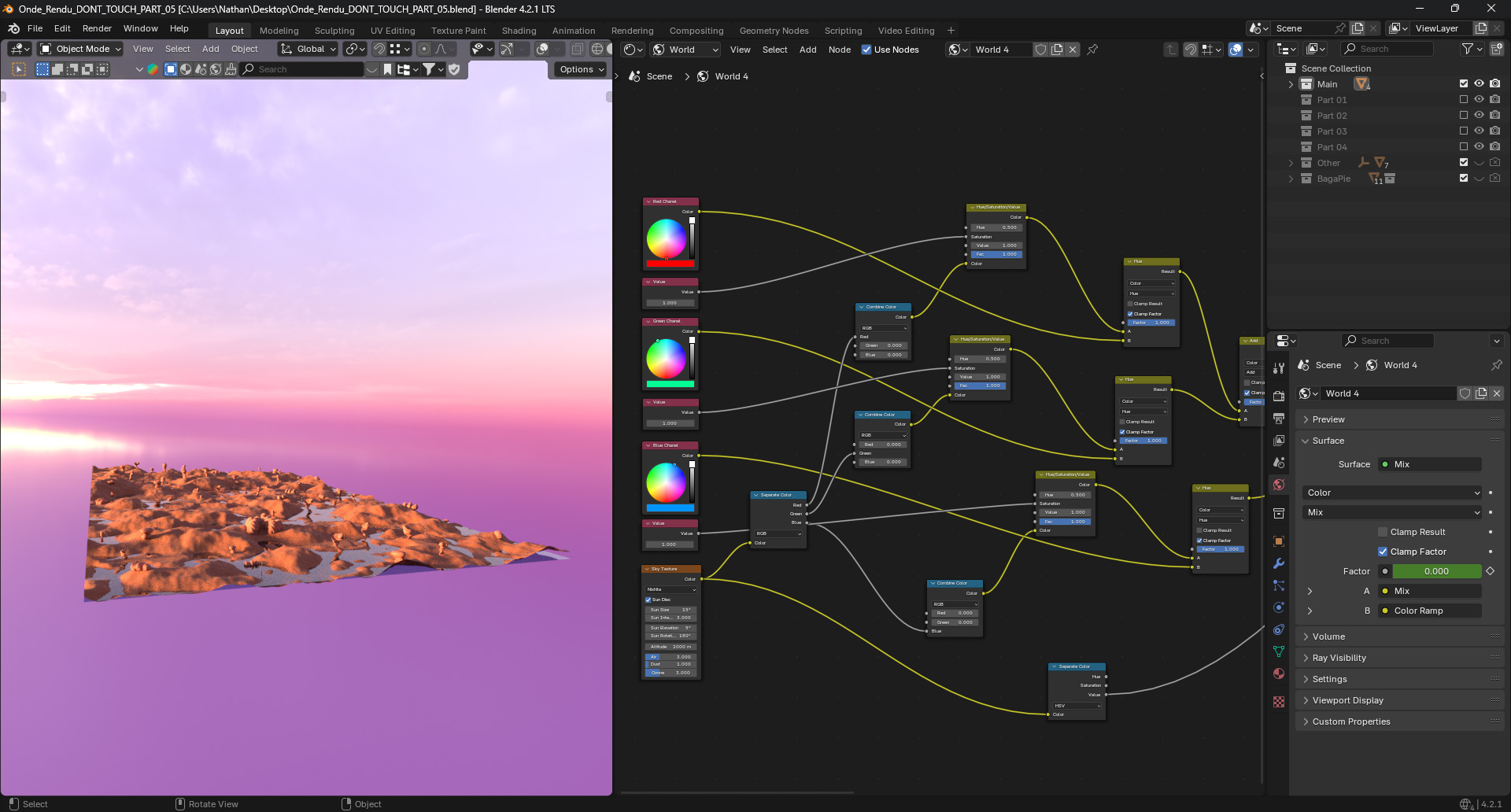Open the Mix blend type dropdown
The height and width of the screenshot is (812, 1511).
(x=1392, y=512)
